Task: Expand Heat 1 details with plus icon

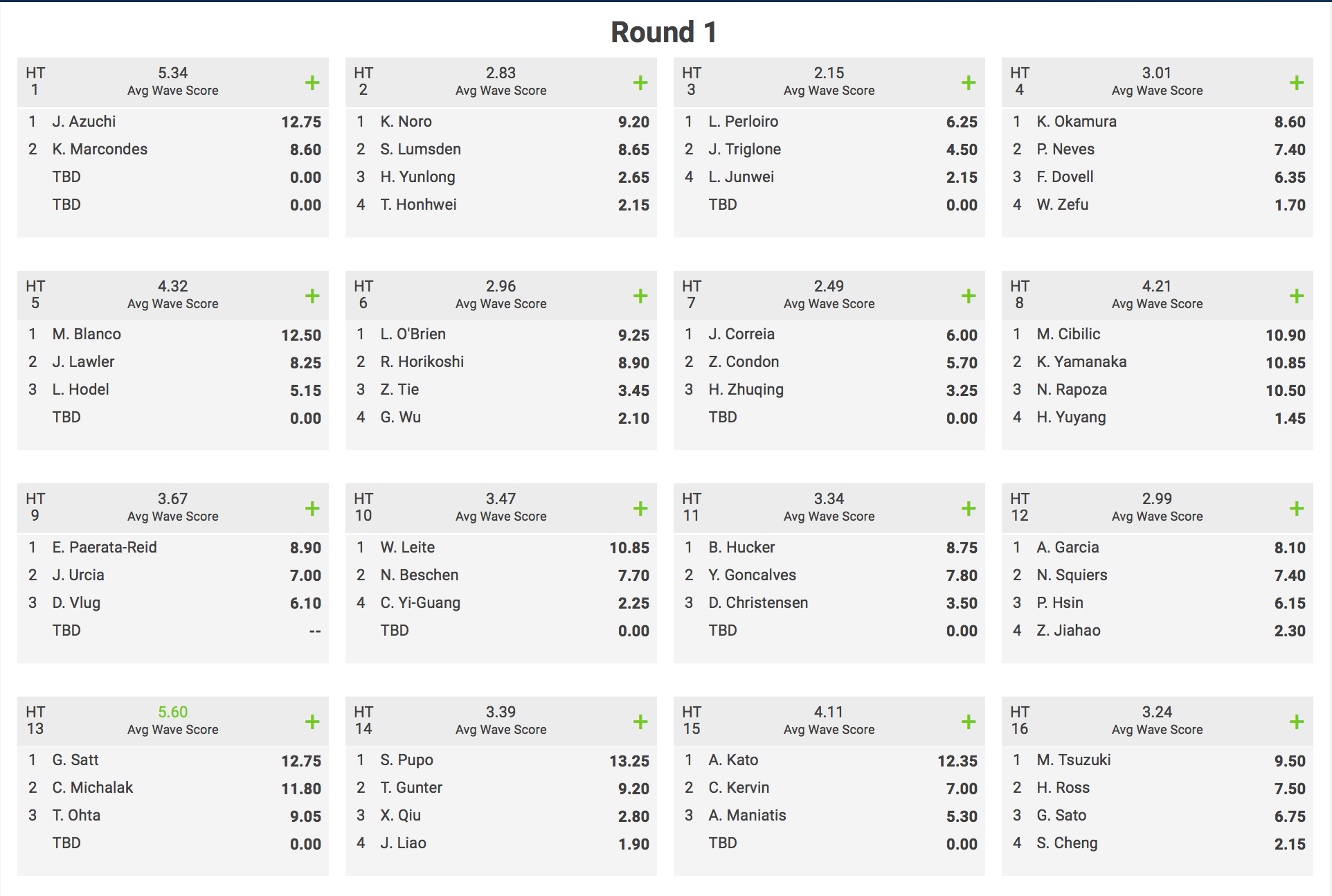Action: click(x=312, y=83)
